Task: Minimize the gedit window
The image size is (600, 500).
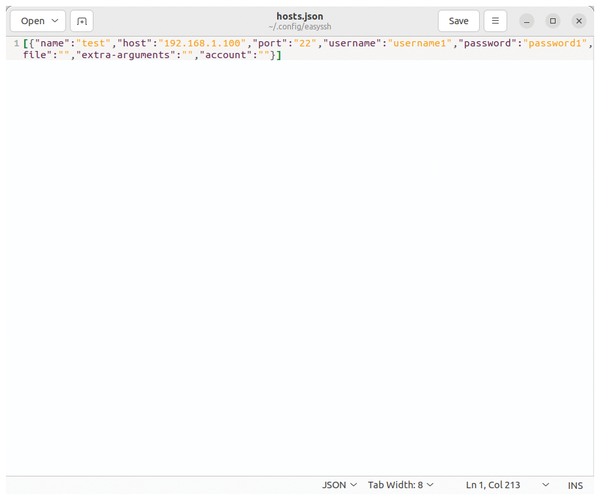Action: tap(527, 21)
